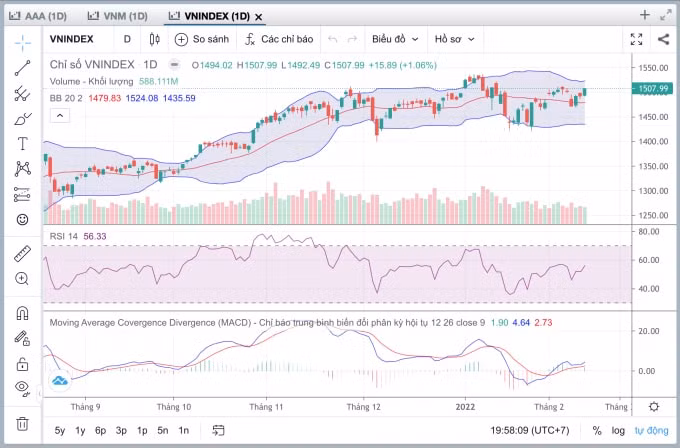Toggle lock all drawing tools
This screenshot has height=448, width=680.
(x=23, y=363)
